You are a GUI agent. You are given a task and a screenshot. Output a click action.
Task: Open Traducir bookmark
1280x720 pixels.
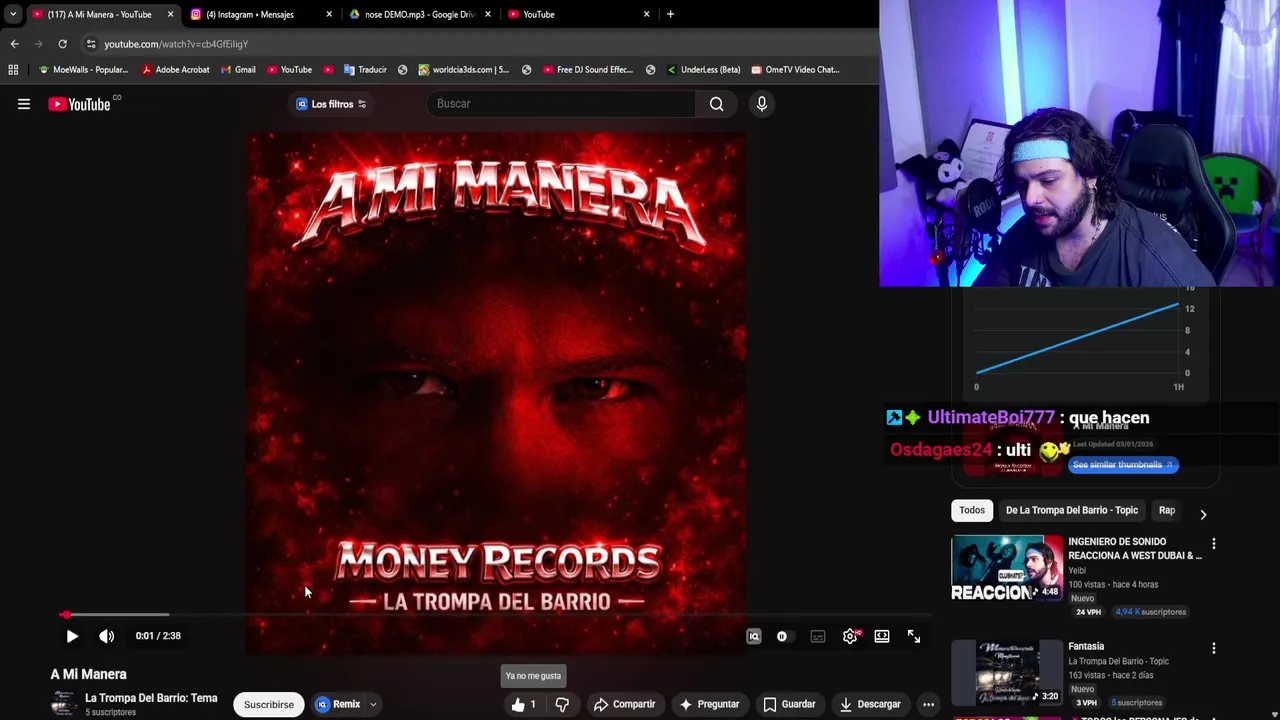[365, 70]
